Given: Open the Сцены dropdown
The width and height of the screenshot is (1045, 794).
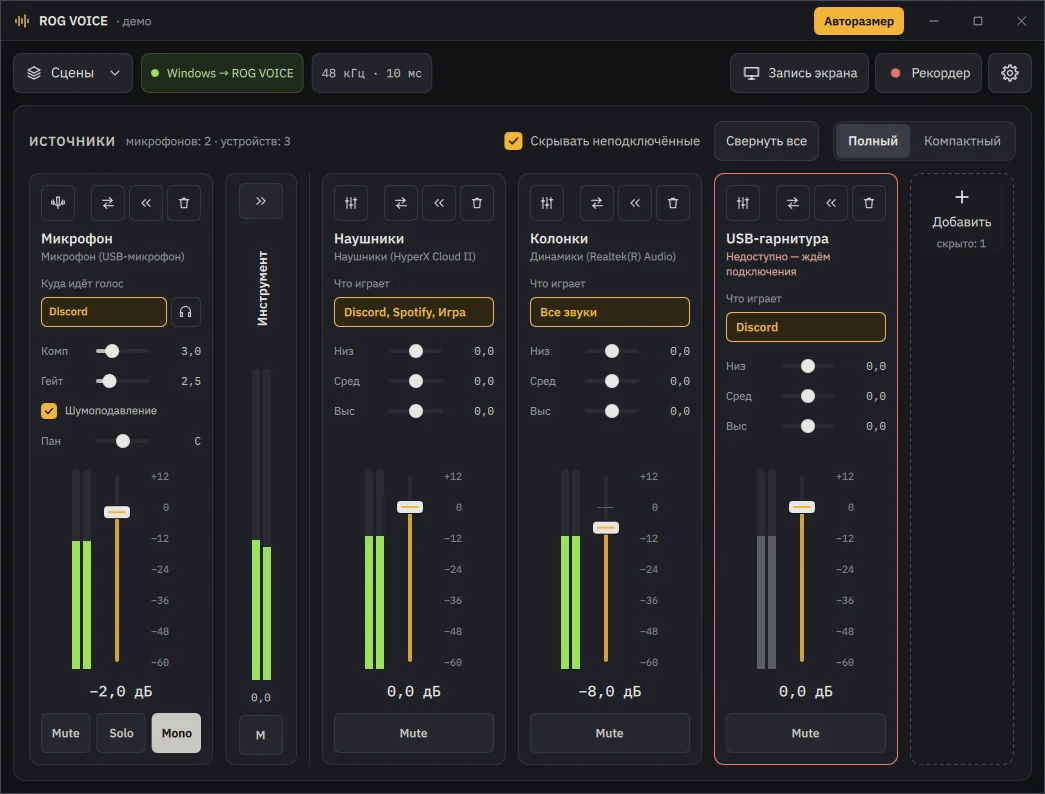Looking at the screenshot, I should coord(73,73).
